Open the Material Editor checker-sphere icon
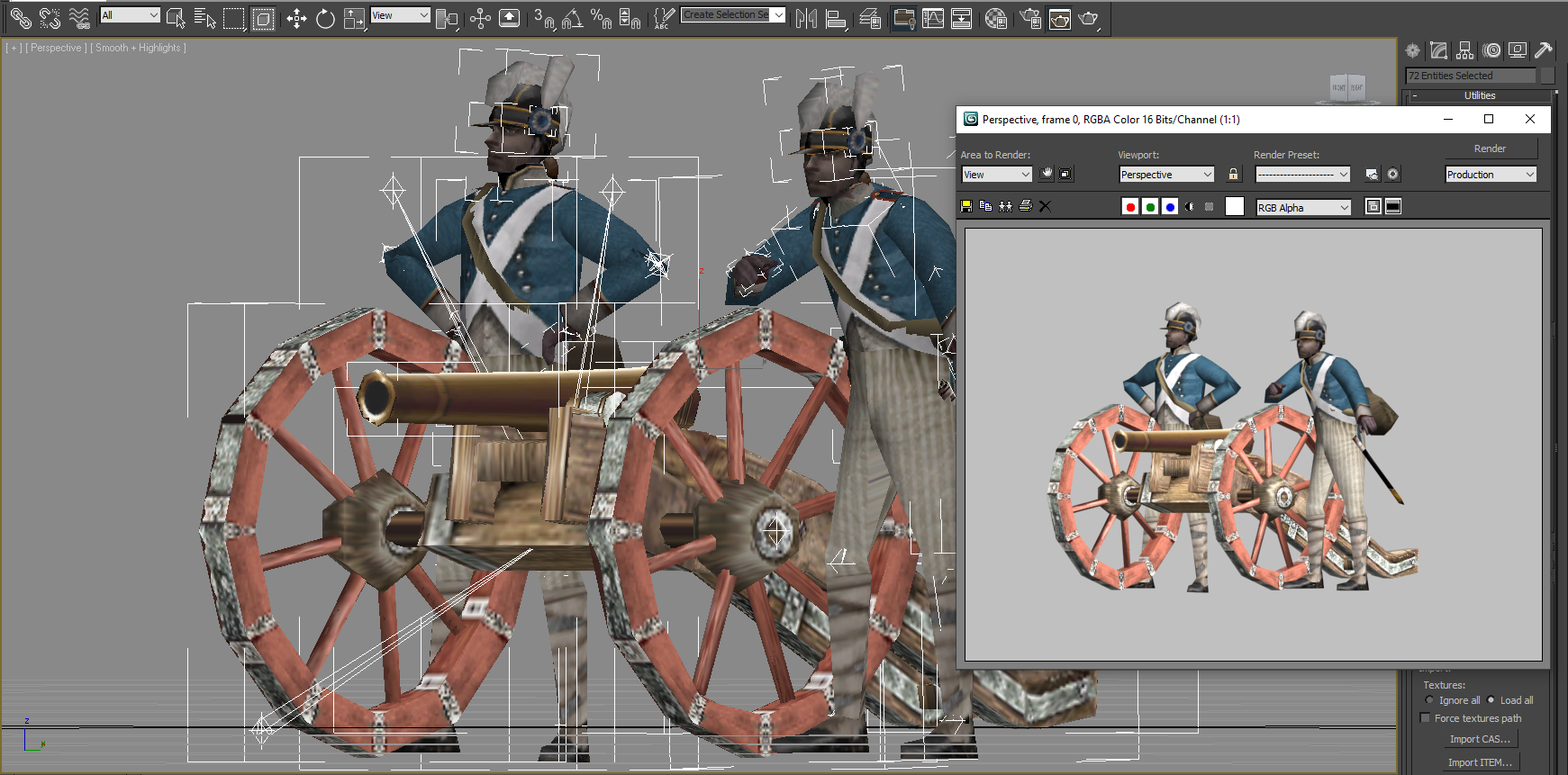 coord(995,18)
